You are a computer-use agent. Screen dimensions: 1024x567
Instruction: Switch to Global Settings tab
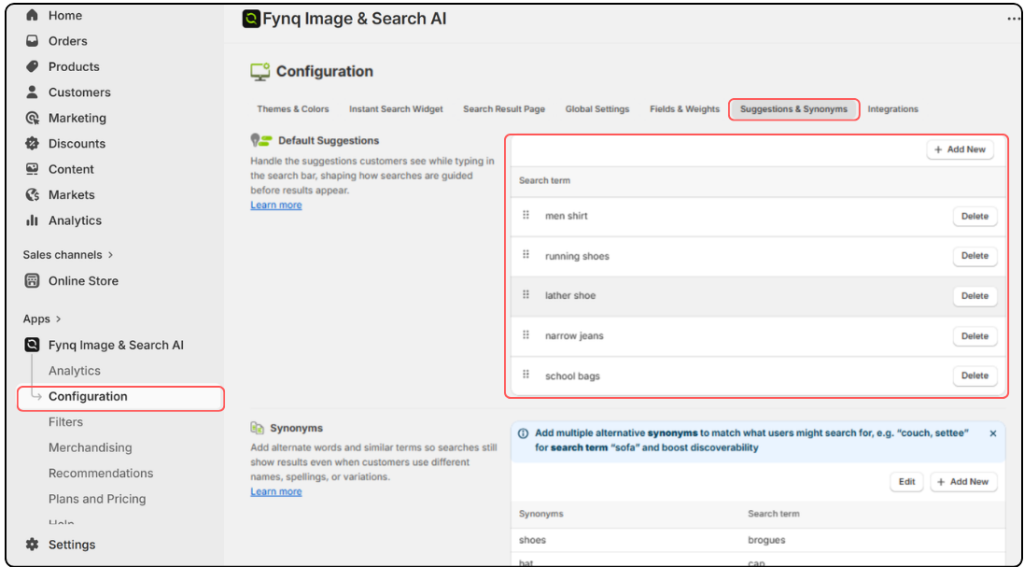[x=597, y=109]
